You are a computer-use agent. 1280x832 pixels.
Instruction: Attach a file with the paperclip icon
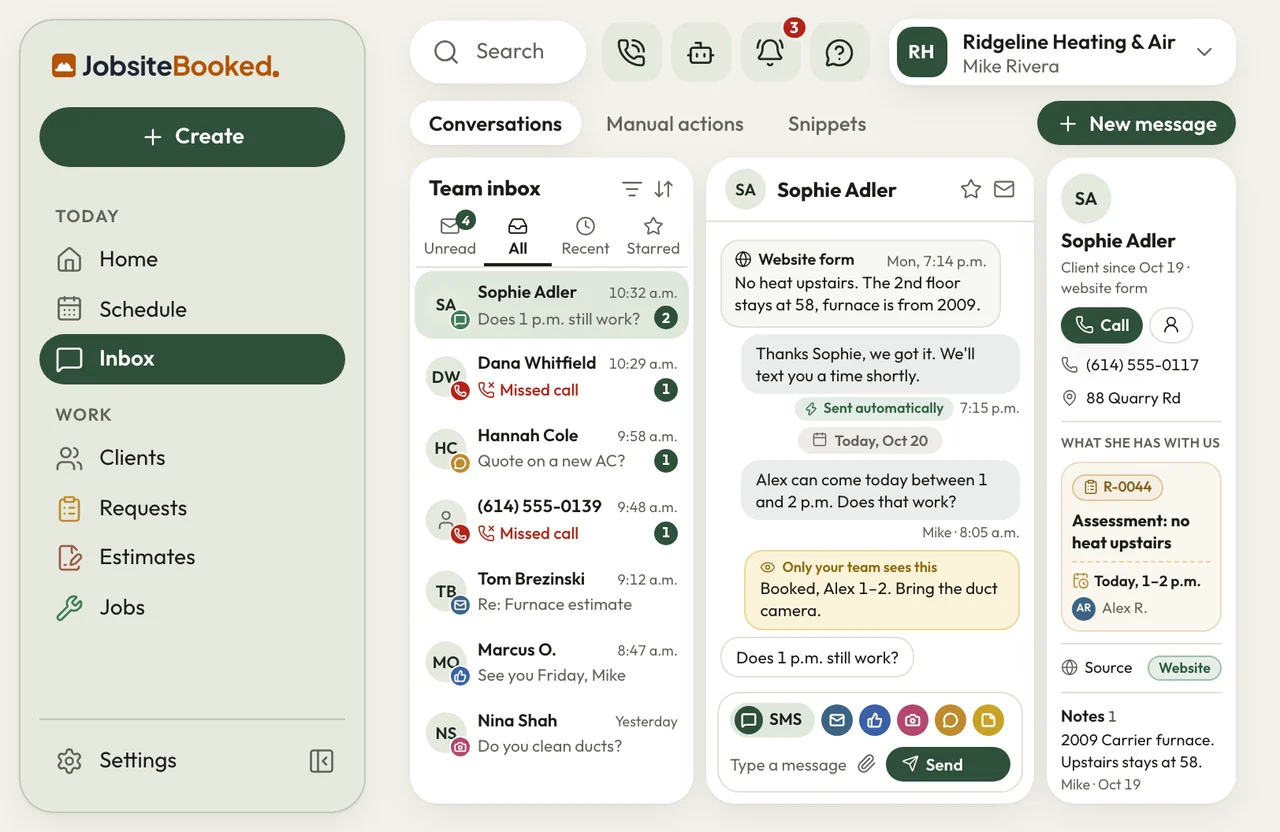coord(866,764)
